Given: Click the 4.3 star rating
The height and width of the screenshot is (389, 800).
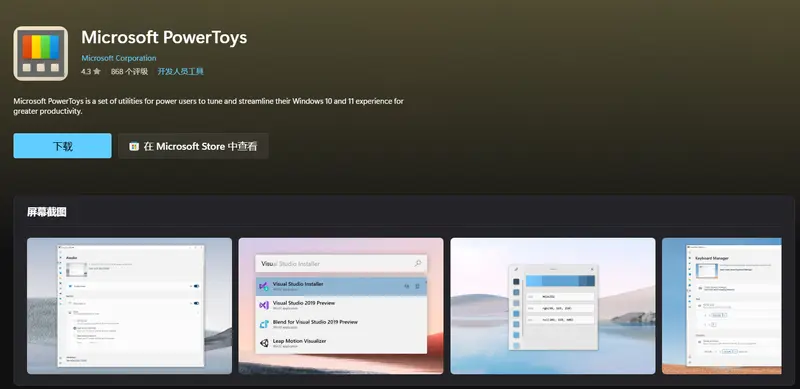Looking at the screenshot, I should pyautogui.click(x=91, y=71).
